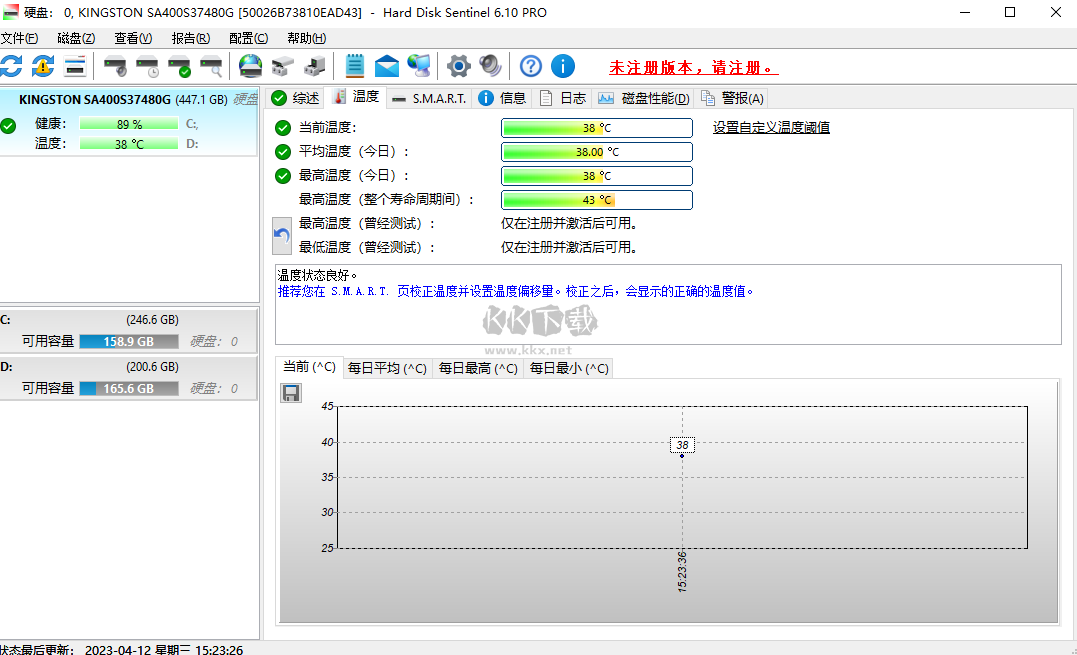The image size is (1077, 655).
Task: Switch to the S.M.A.R.T. tab
Action: (429, 98)
